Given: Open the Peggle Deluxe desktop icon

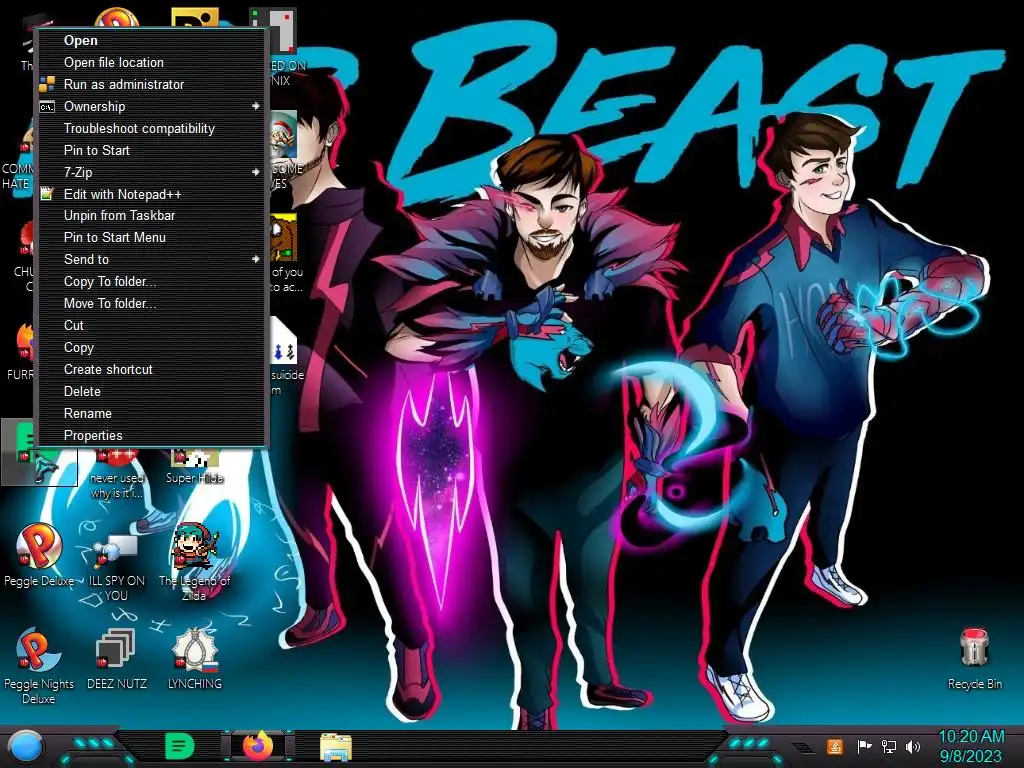Looking at the screenshot, I should click(39, 555).
